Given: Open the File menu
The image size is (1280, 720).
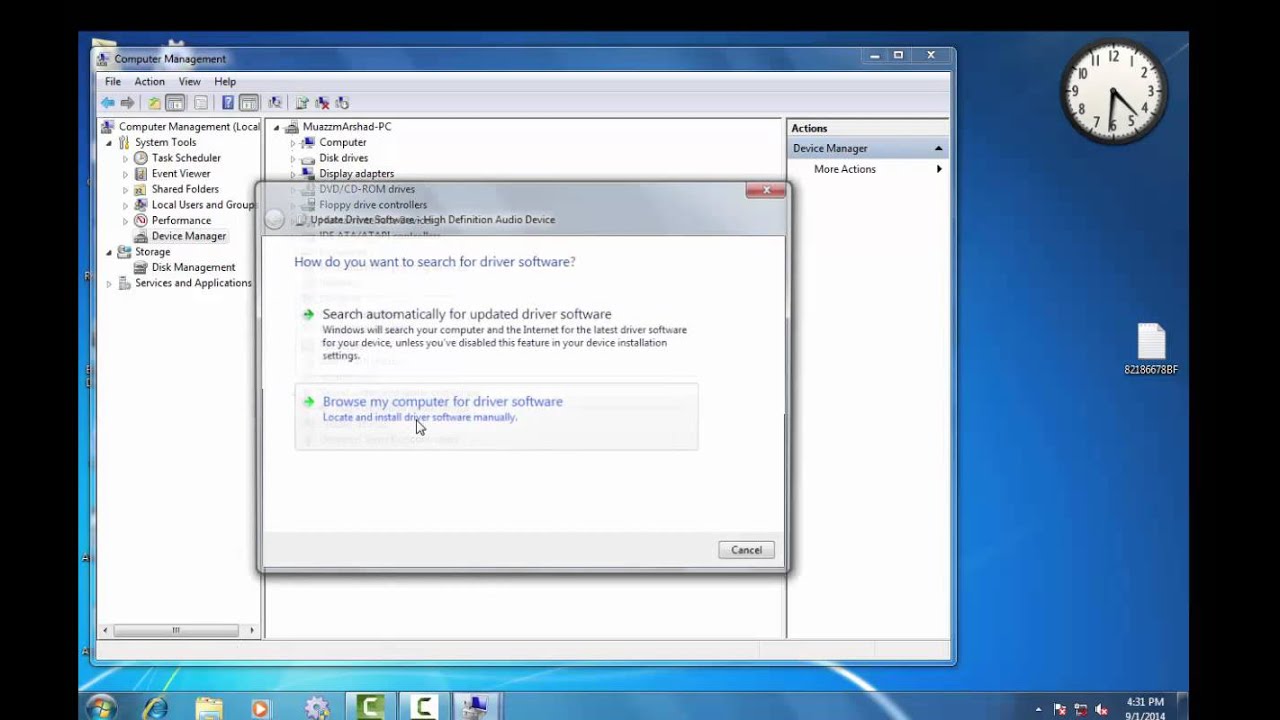Looking at the screenshot, I should (113, 82).
